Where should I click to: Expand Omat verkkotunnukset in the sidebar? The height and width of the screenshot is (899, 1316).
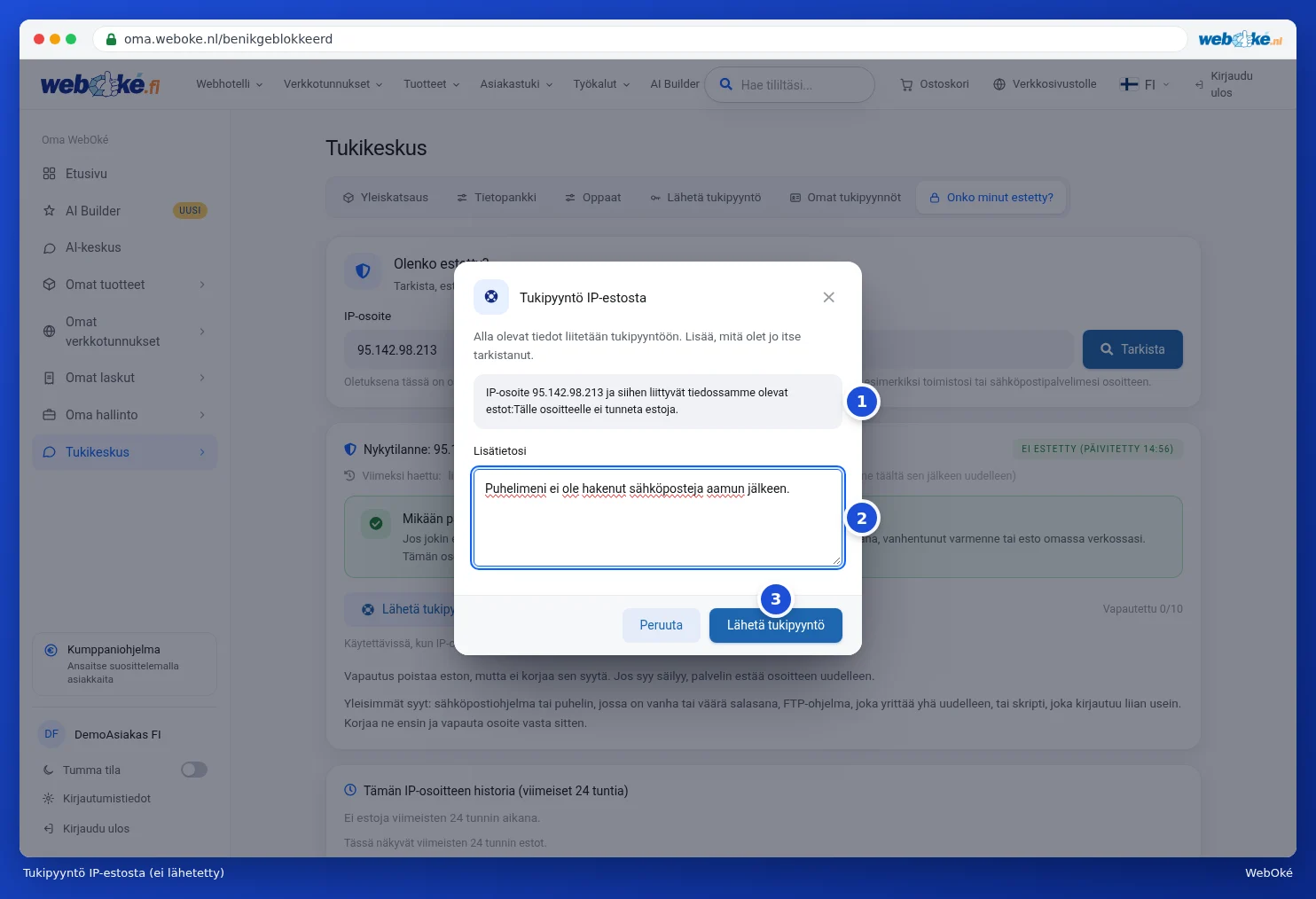click(125, 332)
